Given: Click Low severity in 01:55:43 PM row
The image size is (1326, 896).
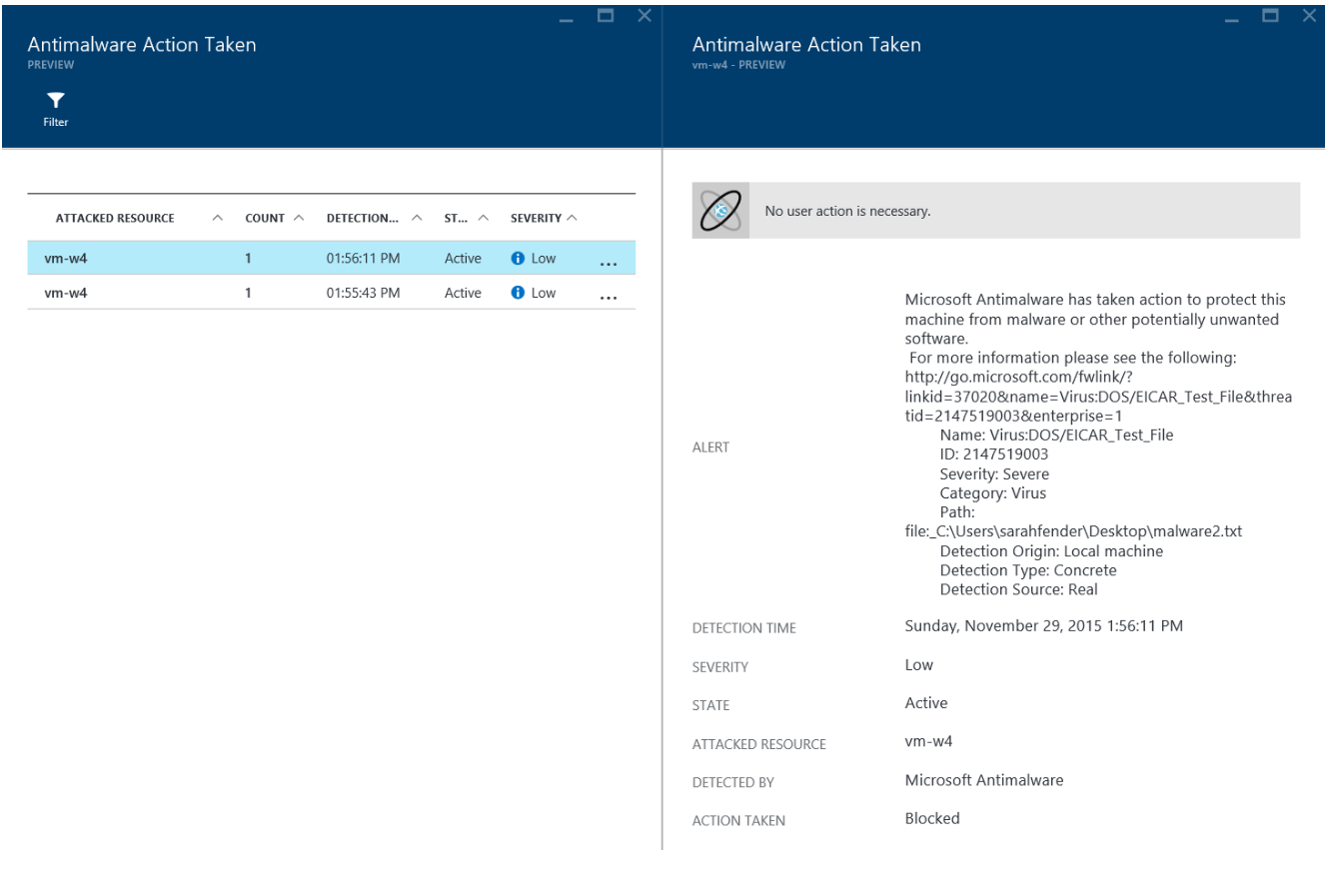Looking at the screenshot, I should click(x=544, y=293).
